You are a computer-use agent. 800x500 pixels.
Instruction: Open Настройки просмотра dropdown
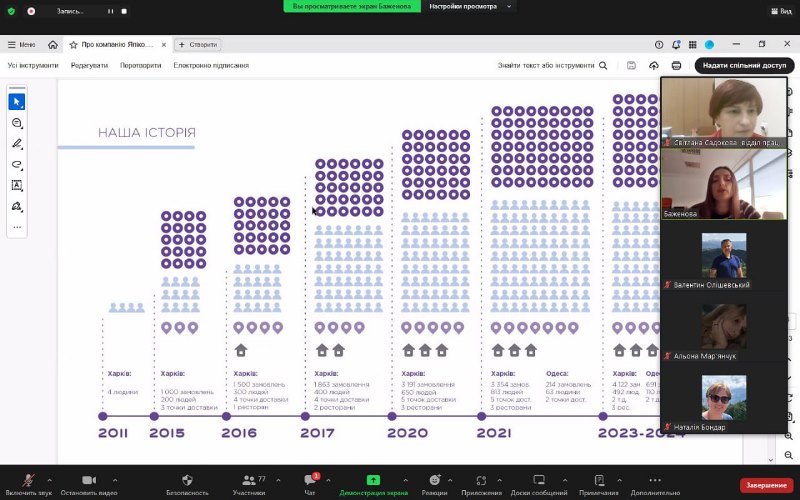tap(469, 7)
